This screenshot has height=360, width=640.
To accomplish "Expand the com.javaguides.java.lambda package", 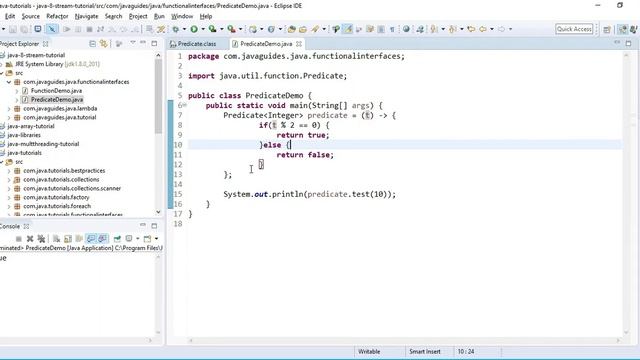I will point(9,109).
